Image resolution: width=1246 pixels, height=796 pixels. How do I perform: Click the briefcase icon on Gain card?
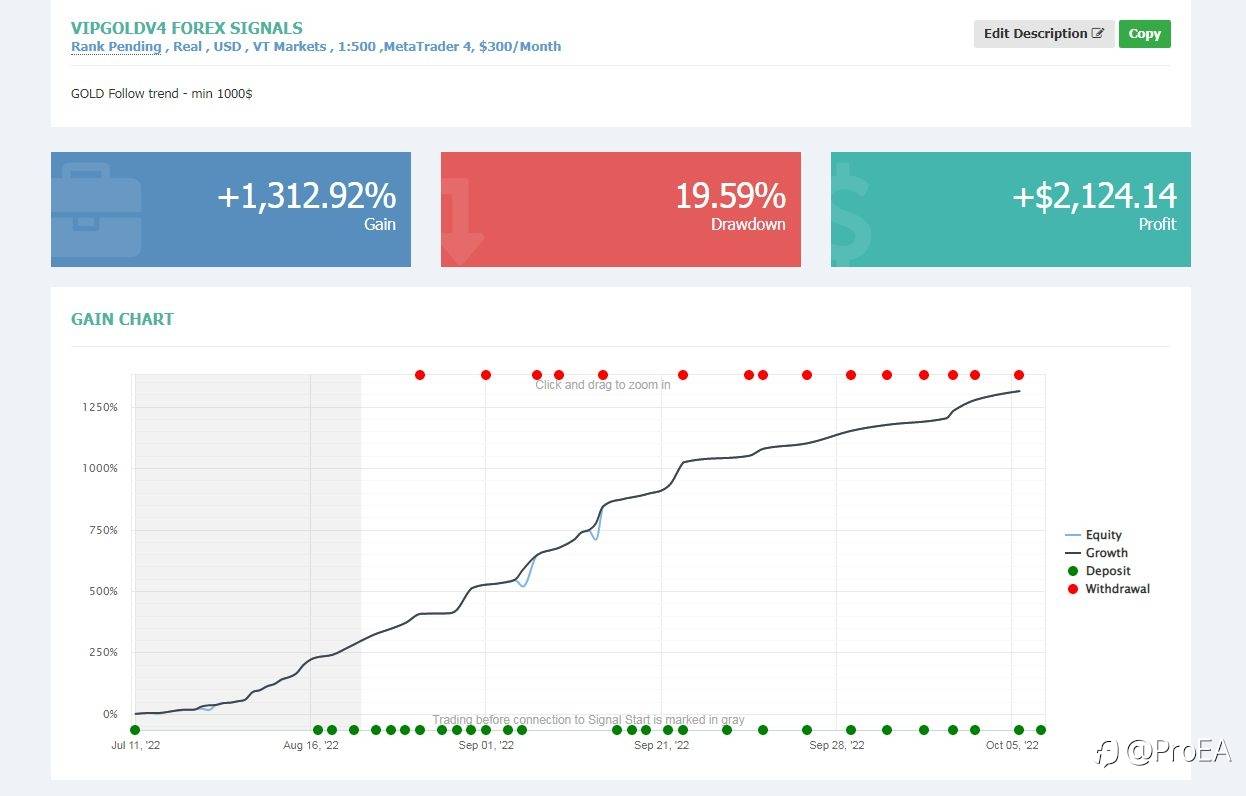pyautogui.click(x=96, y=209)
